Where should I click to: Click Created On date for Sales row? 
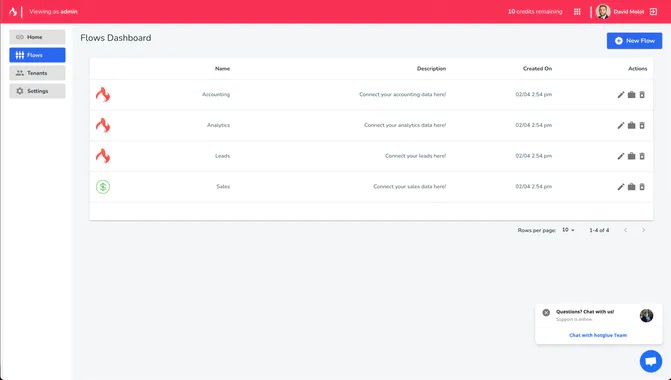(x=534, y=187)
